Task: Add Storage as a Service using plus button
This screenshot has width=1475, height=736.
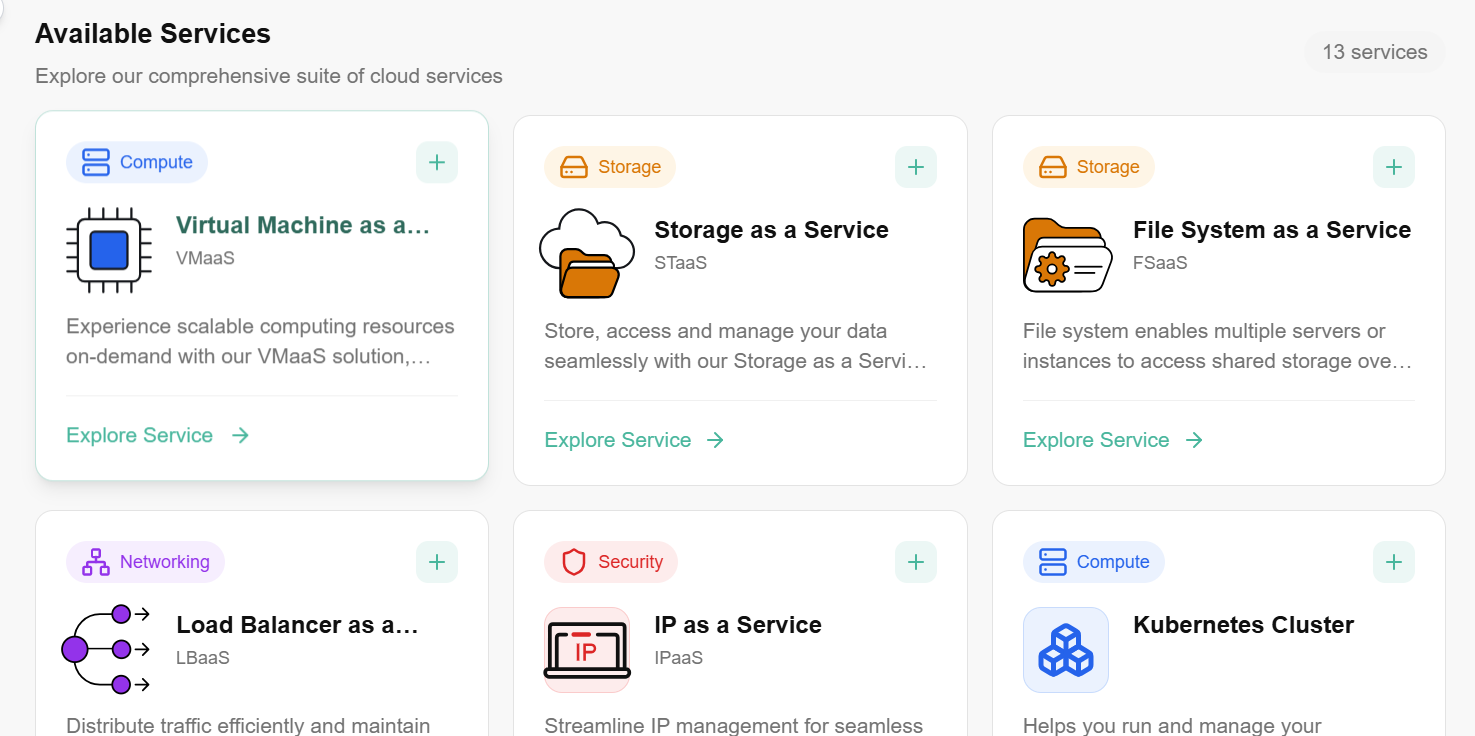Action: click(x=915, y=167)
